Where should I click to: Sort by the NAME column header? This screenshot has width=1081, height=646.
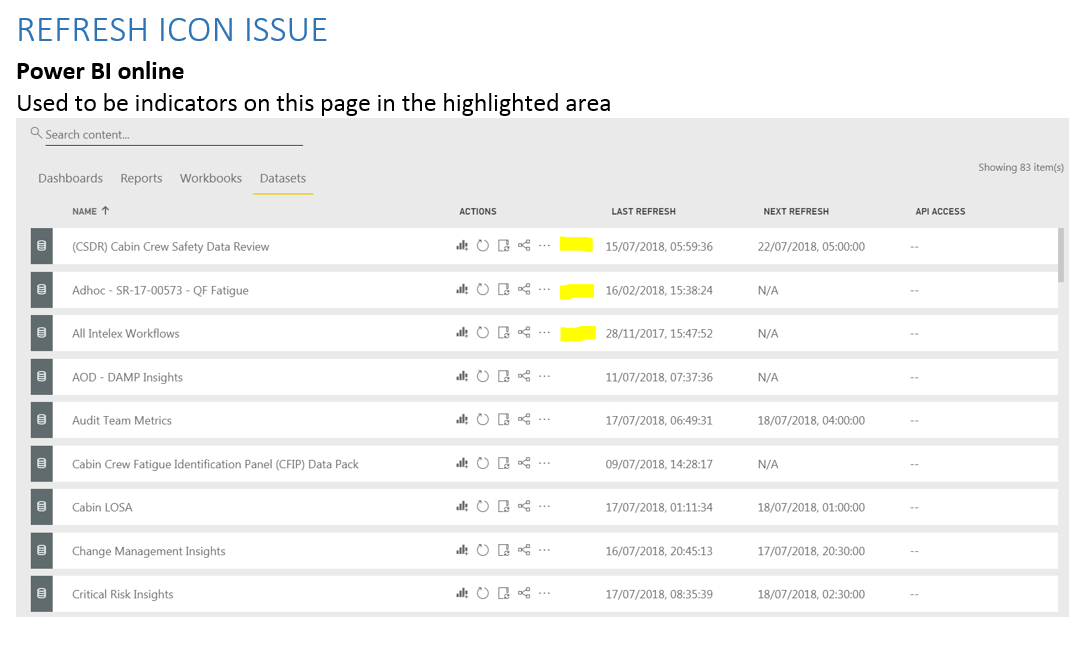coord(90,211)
